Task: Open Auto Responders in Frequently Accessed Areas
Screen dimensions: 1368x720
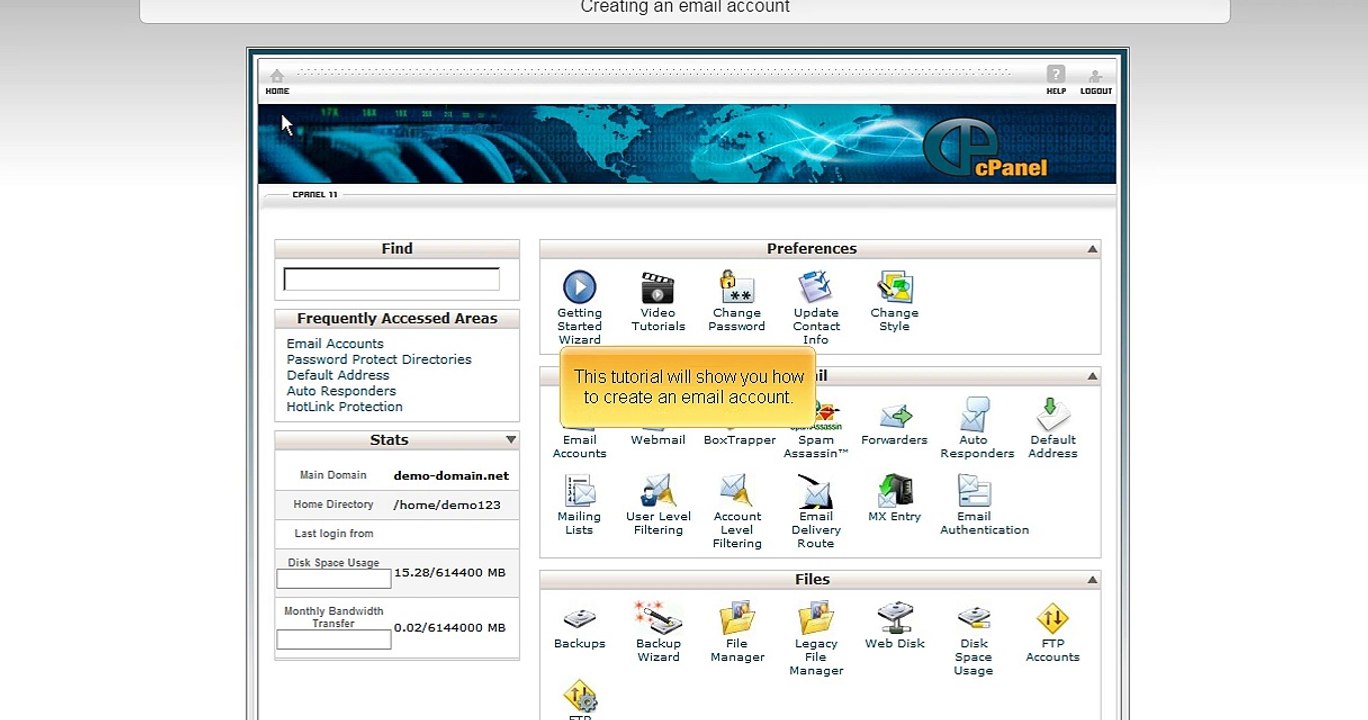Action: pyautogui.click(x=341, y=391)
